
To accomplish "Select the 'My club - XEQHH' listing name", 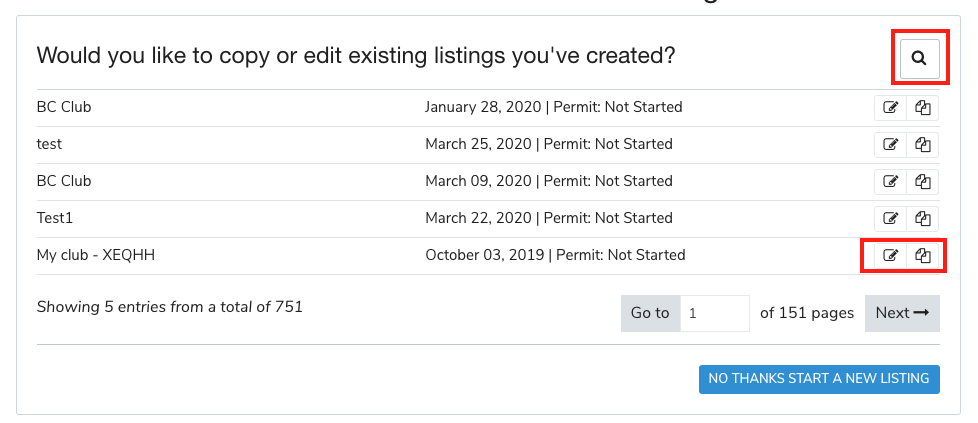I will [96, 255].
